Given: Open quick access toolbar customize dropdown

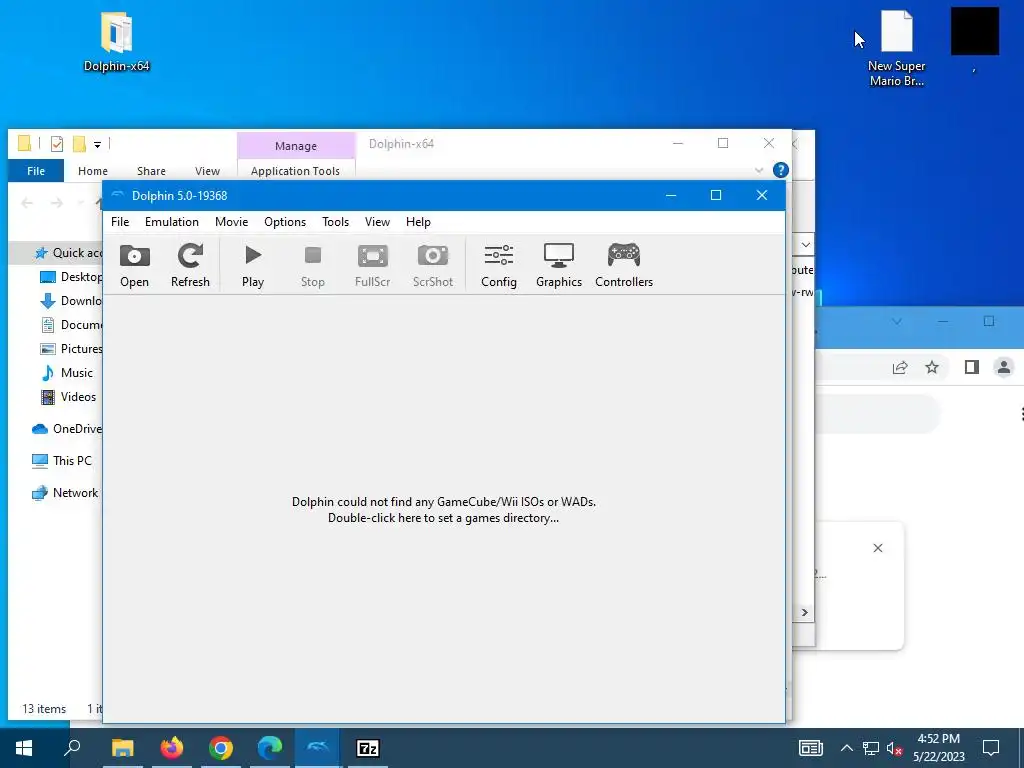Looking at the screenshot, I should (97, 145).
